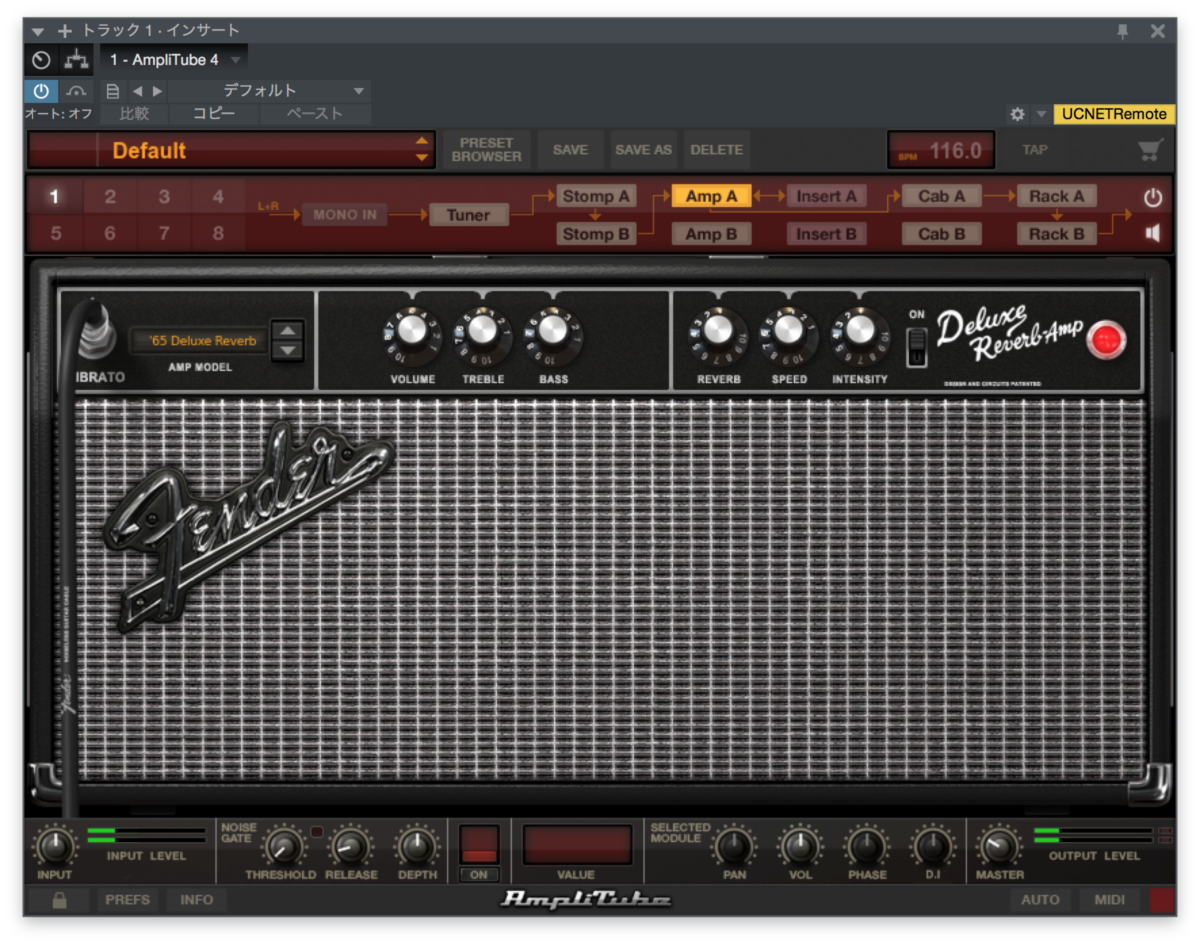Viewport: 1200px width, 945px height.
Task: Open the デフォルト preset dropdown
Action: pos(270,91)
